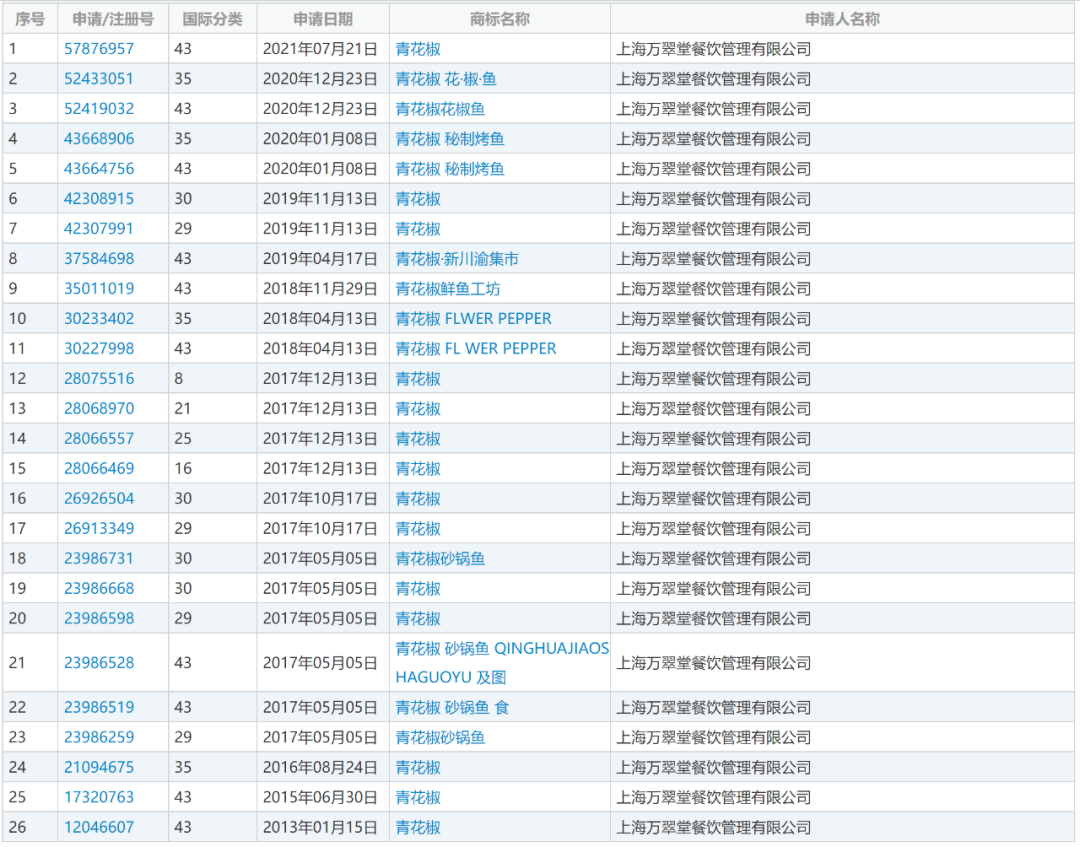Screen dimensions: 1080x847
Task: Open trademark 青花椒鲜鱼工坊
Action: [x=448, y=289]
